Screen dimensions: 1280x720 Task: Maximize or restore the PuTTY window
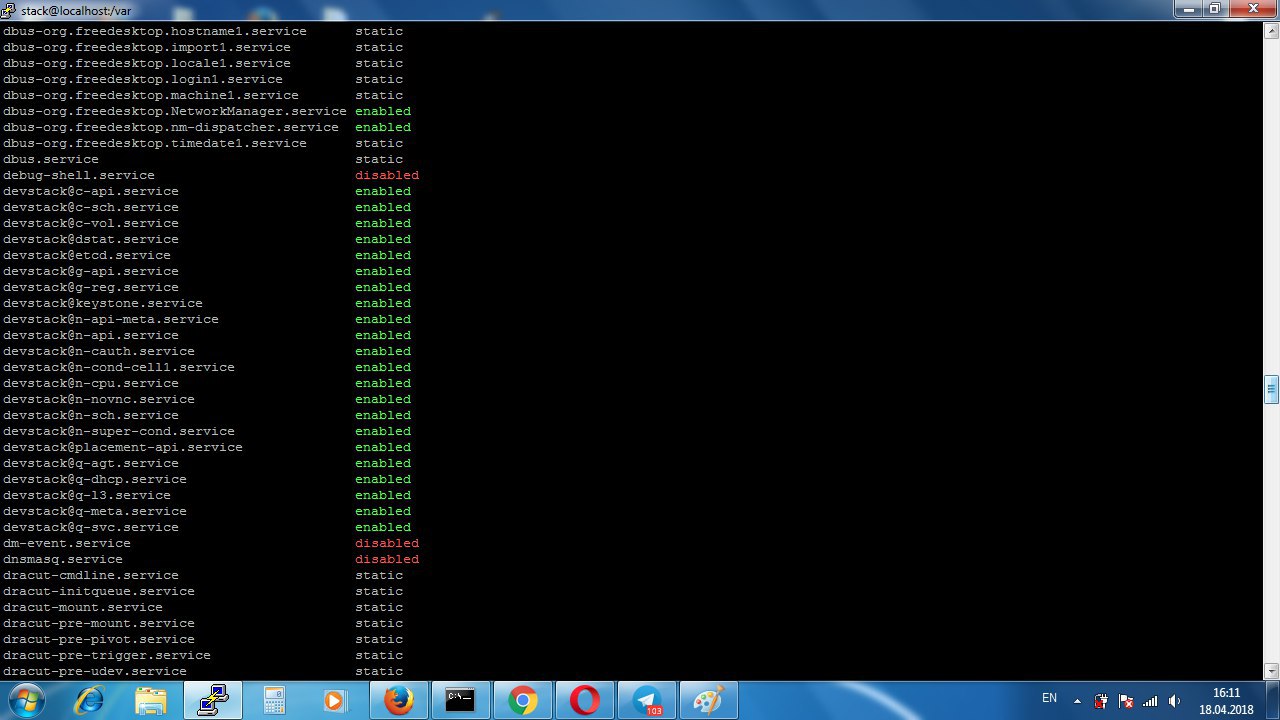point(1214,8)
